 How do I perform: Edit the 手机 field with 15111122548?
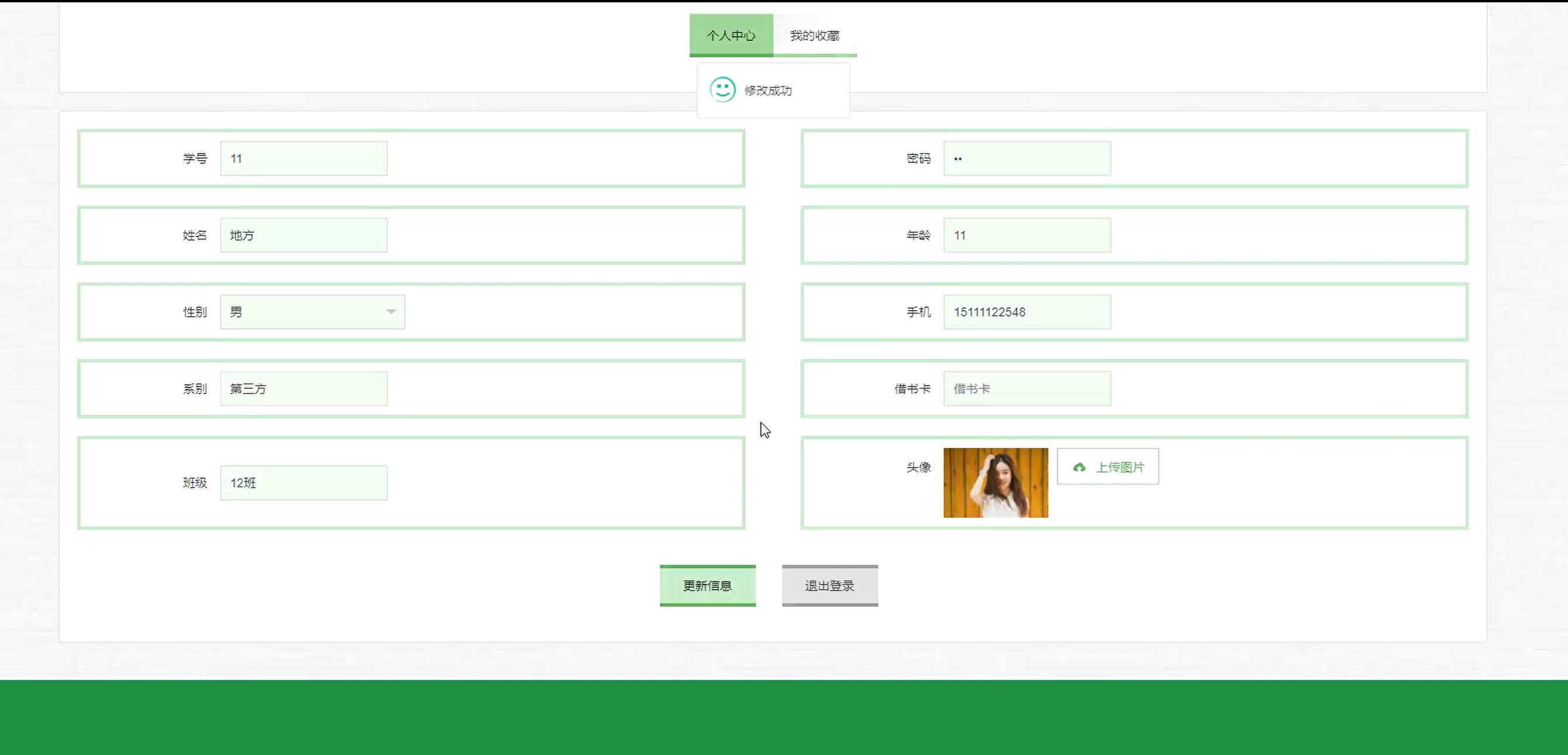1027,312
